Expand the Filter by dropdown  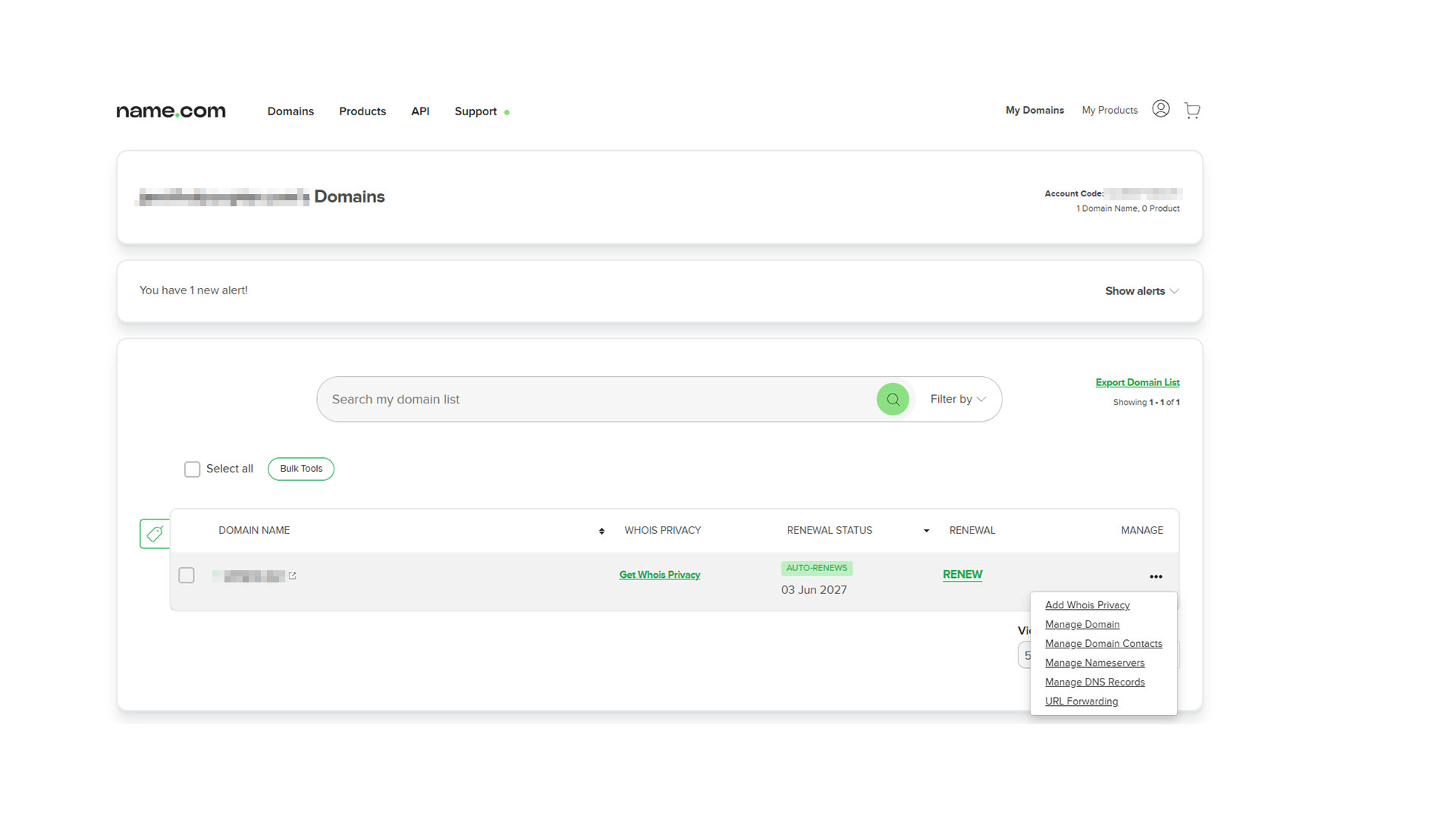(x=958, y=399)
